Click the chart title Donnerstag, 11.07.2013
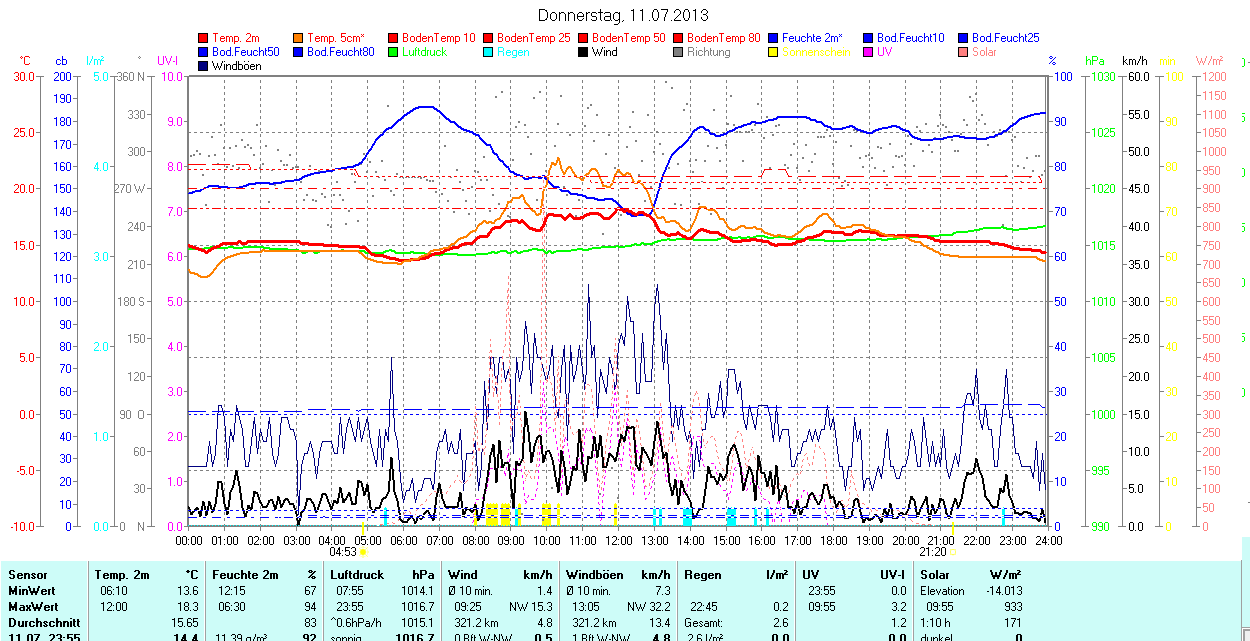This screenshot has width=1250, height=641. tap(623, 15)
